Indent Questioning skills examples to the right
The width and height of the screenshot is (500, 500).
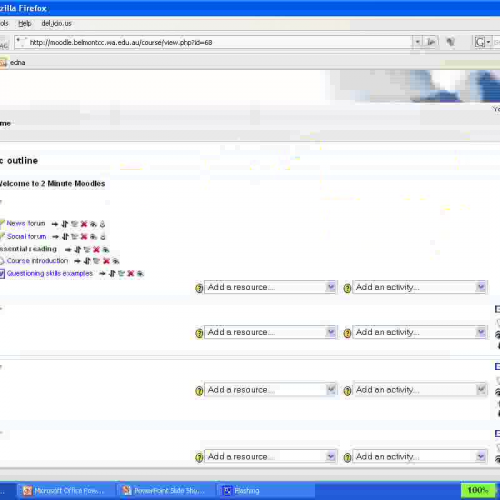102,274
